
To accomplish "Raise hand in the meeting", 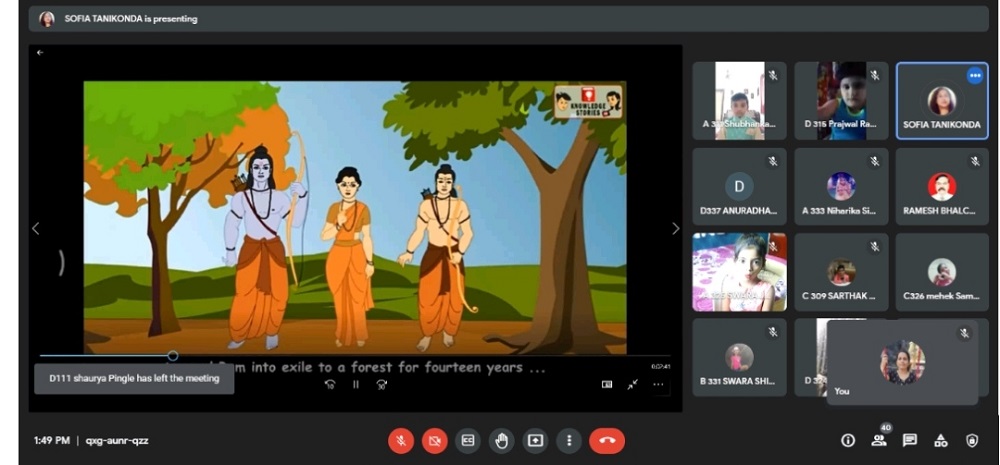I will [x=501, y=440].
